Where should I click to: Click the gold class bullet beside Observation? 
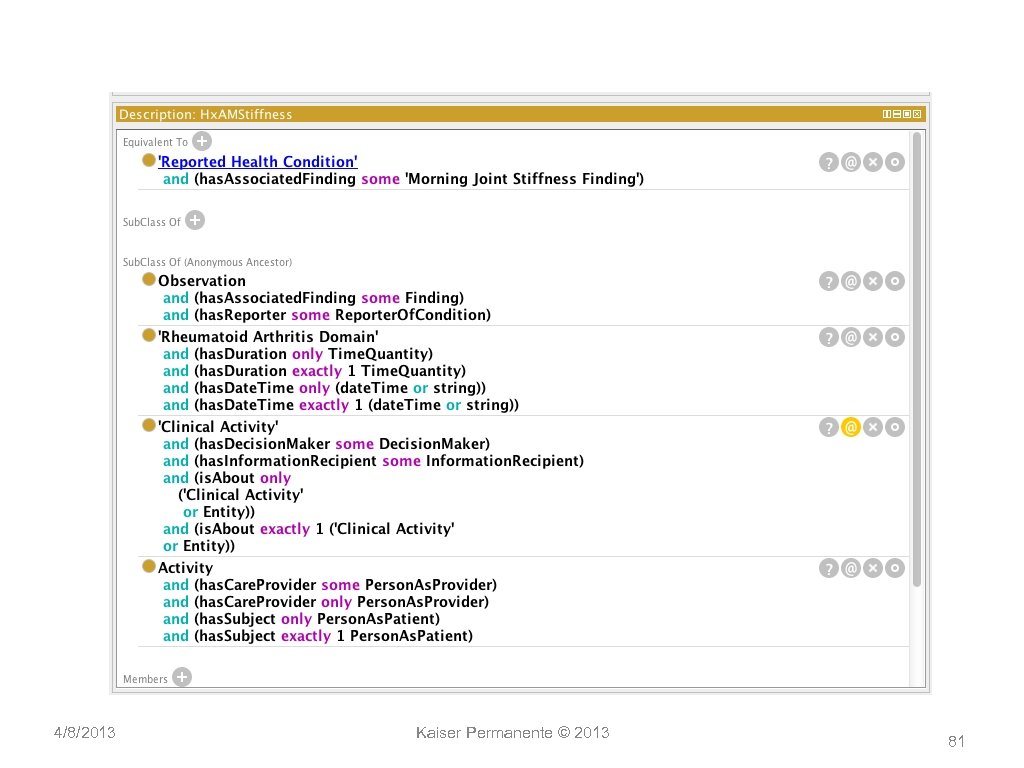[x=149, y=280]
